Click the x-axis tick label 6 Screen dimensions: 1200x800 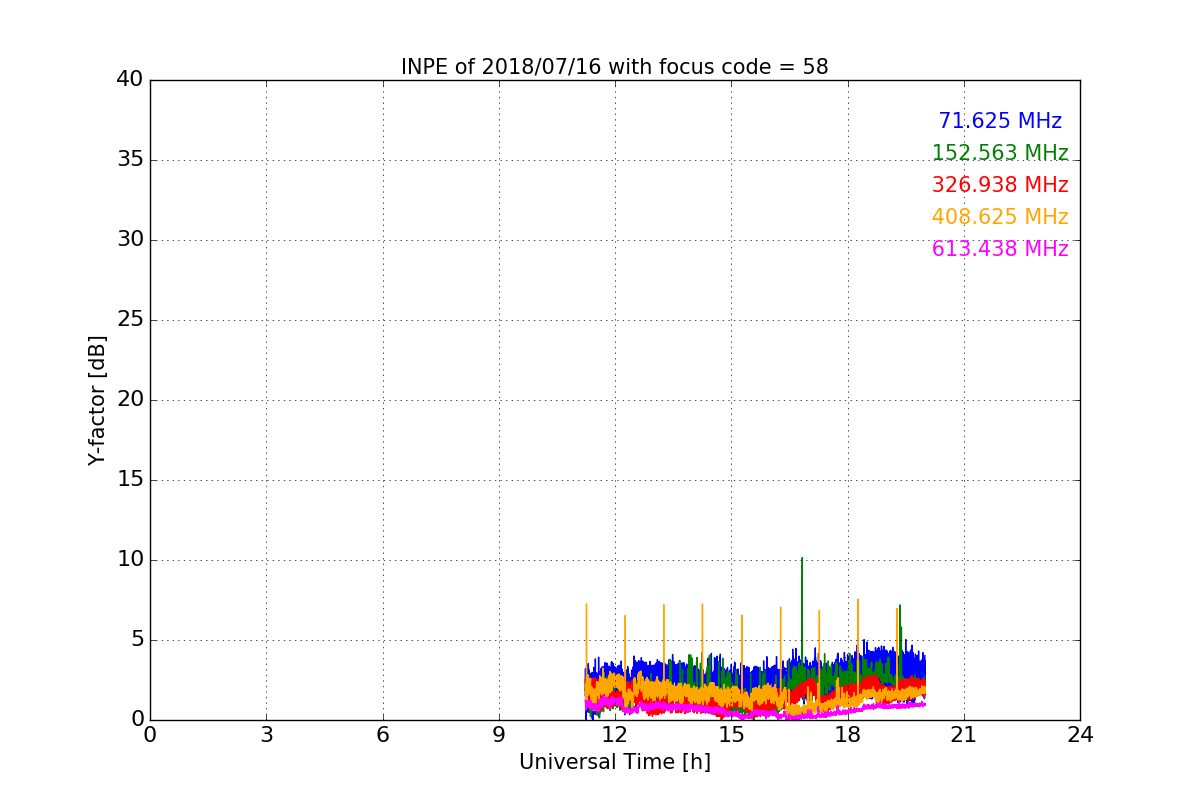tap(382, 735)
